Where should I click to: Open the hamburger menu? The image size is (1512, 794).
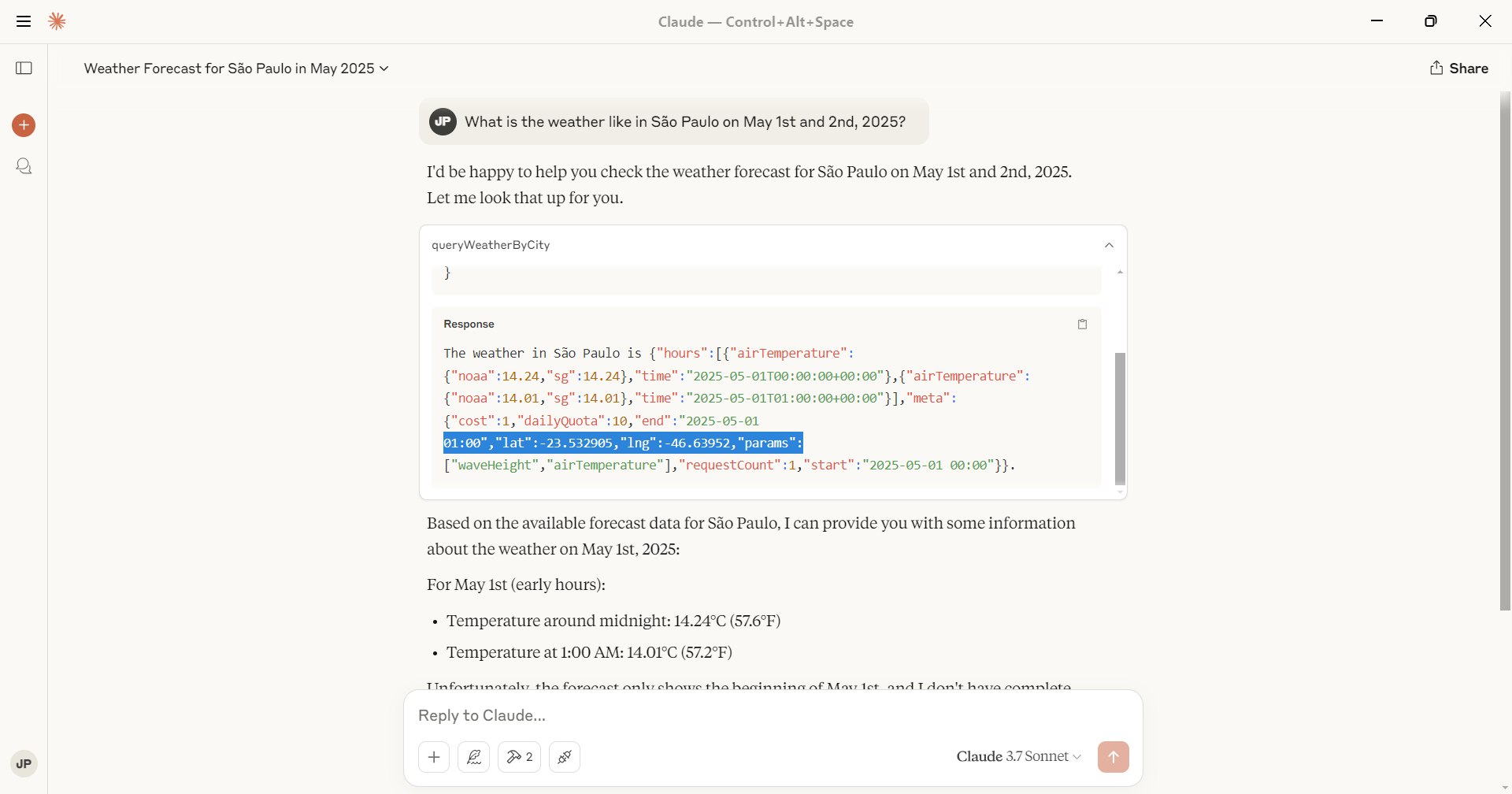coord(24,21)
